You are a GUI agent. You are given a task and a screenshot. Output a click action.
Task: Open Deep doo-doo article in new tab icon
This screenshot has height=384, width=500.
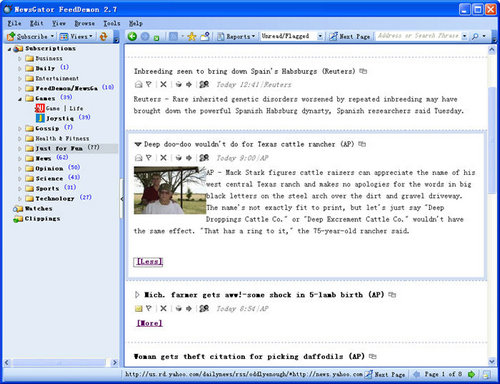[x=362, y=144]
